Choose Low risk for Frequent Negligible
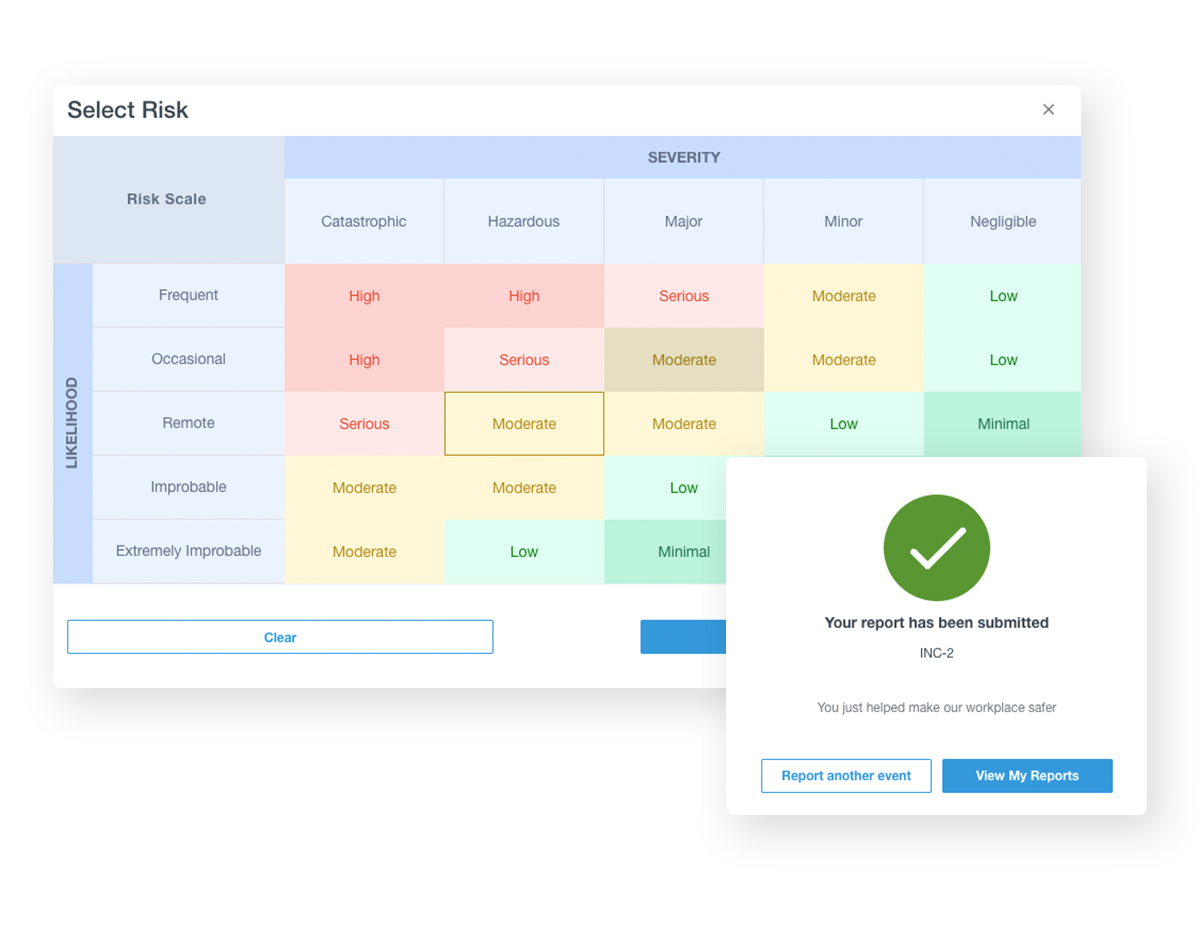 tap(1003, 296)
